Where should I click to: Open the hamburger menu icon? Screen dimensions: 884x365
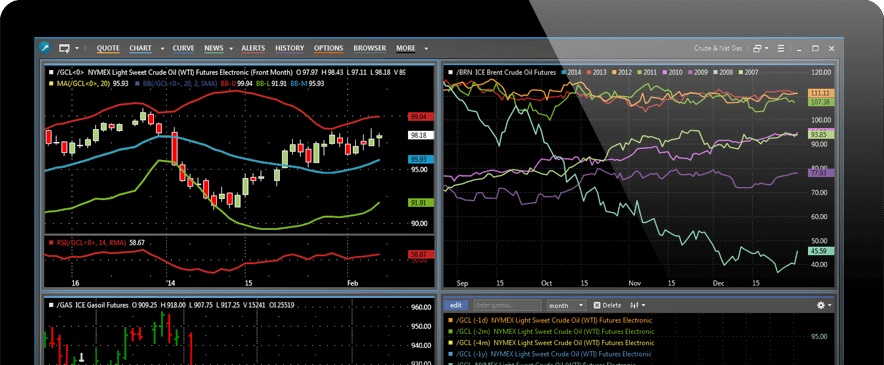(x=781, y=49)
